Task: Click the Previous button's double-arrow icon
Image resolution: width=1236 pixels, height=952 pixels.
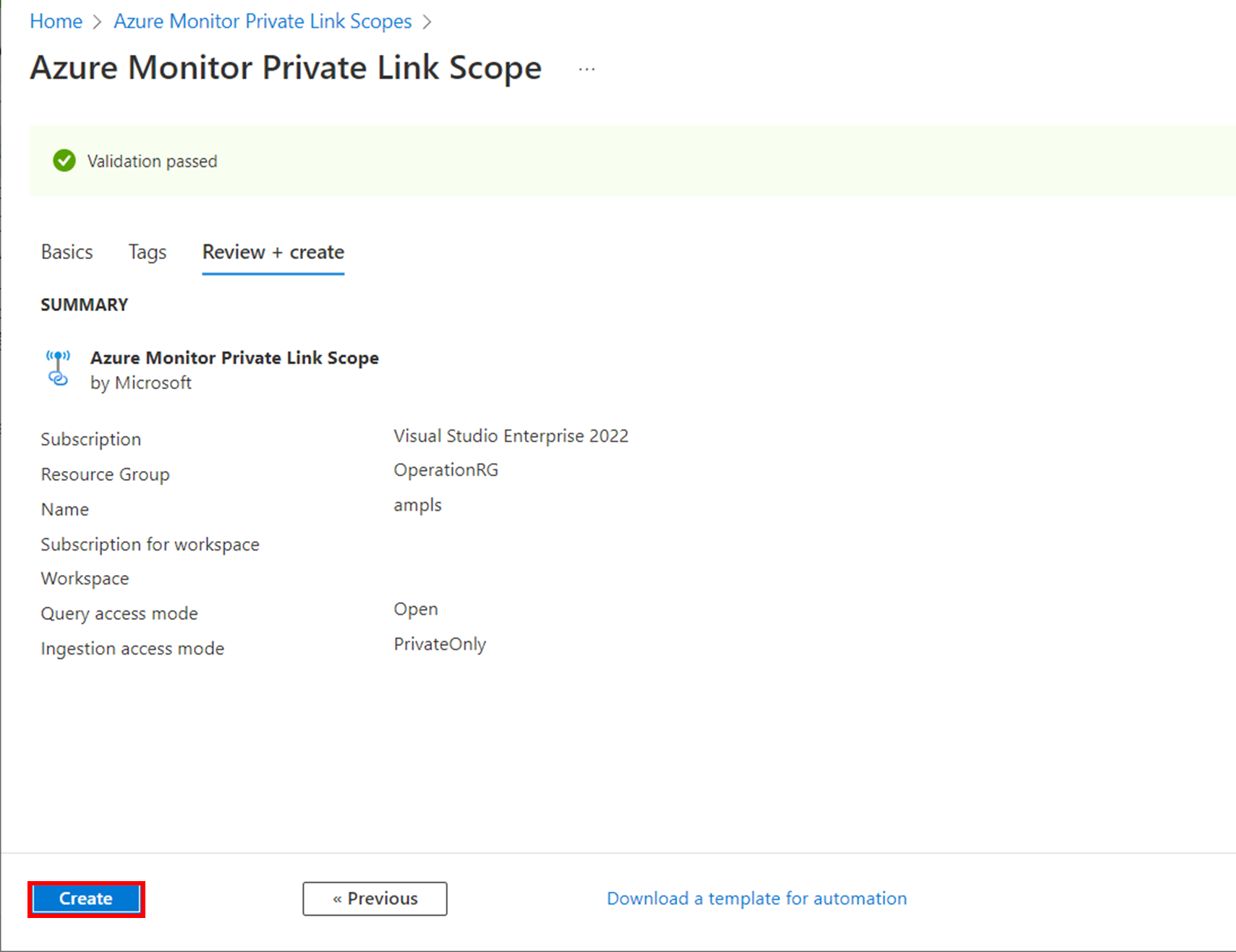Action: click(x=338, y=898)
